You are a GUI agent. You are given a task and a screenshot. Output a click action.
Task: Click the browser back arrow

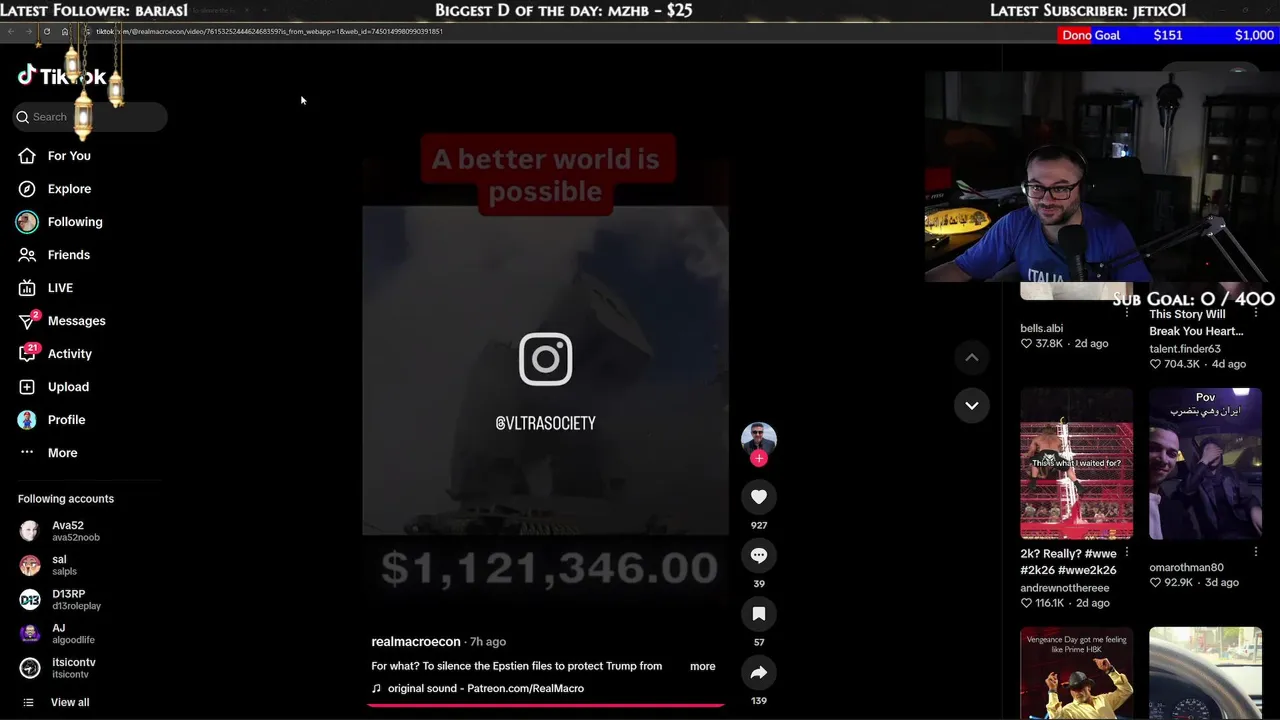point(11,32)
